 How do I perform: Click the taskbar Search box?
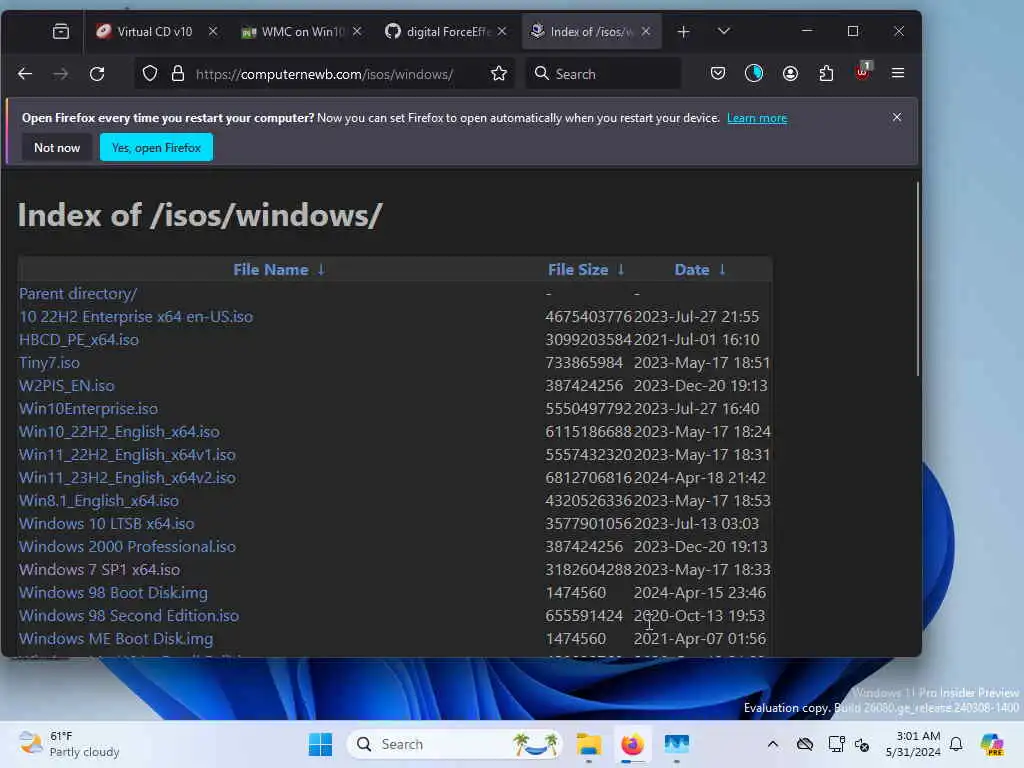[455, 744]
